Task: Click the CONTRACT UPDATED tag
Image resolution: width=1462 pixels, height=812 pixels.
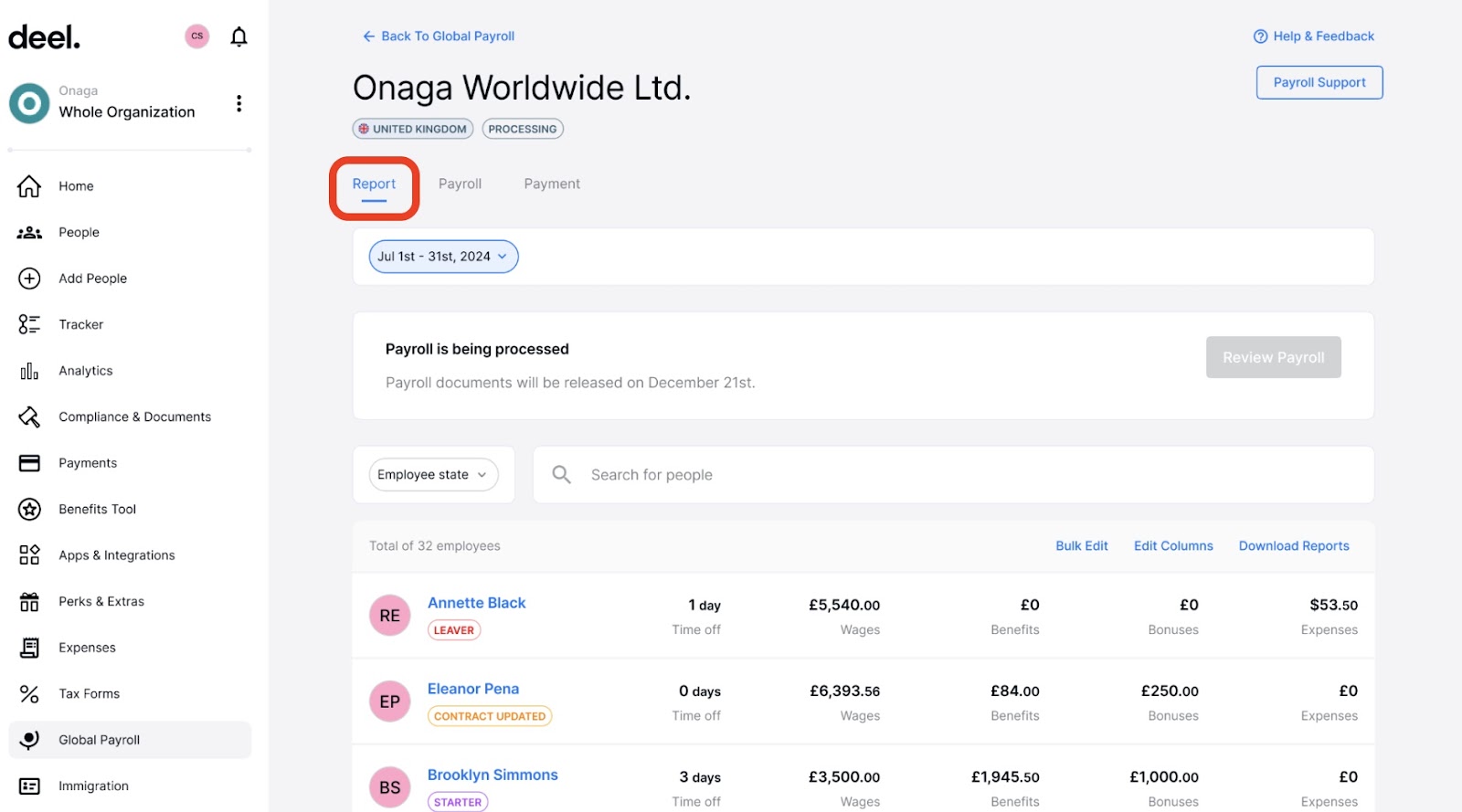Action: coord(490,716)
